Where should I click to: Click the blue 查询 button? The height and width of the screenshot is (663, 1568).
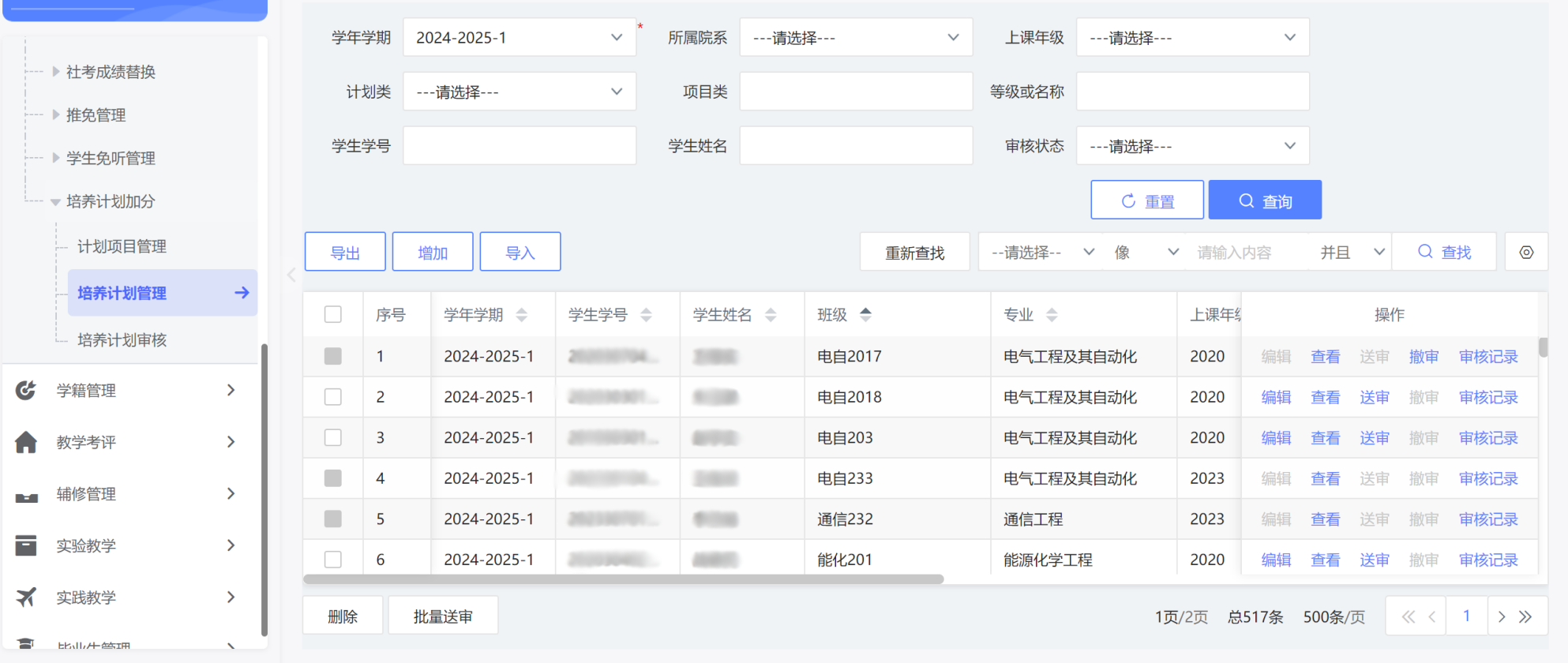pos(1265,200)
